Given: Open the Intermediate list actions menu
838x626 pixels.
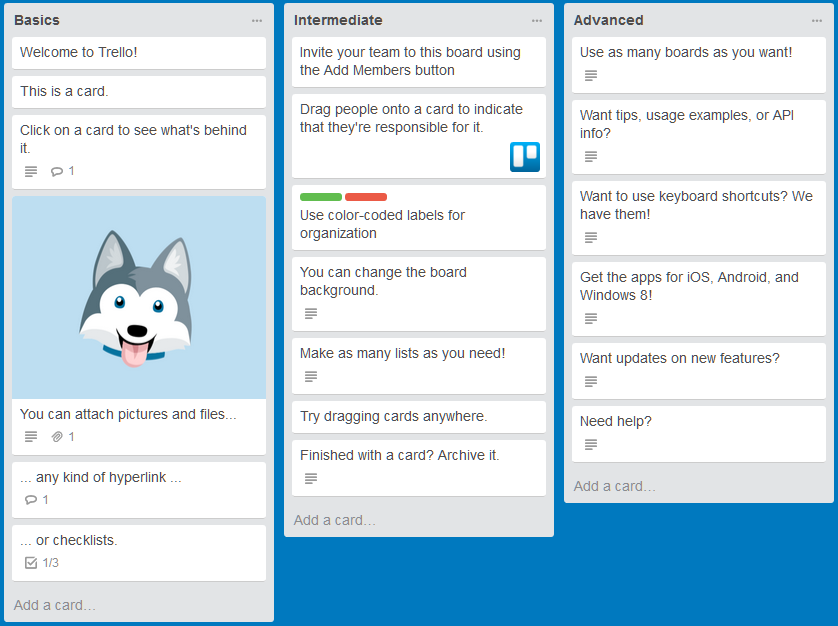Looking at the screenshot, I should [x=537, y=20].
